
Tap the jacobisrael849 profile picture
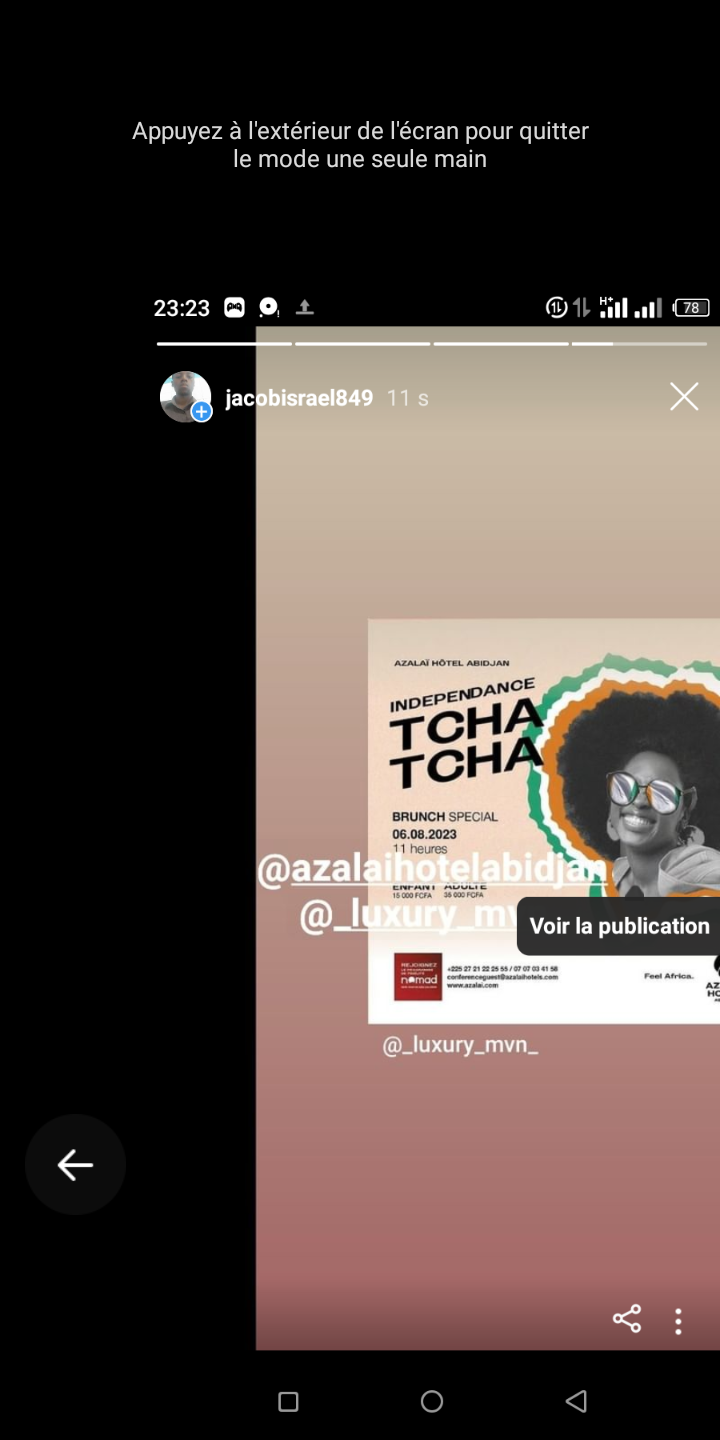186,397
